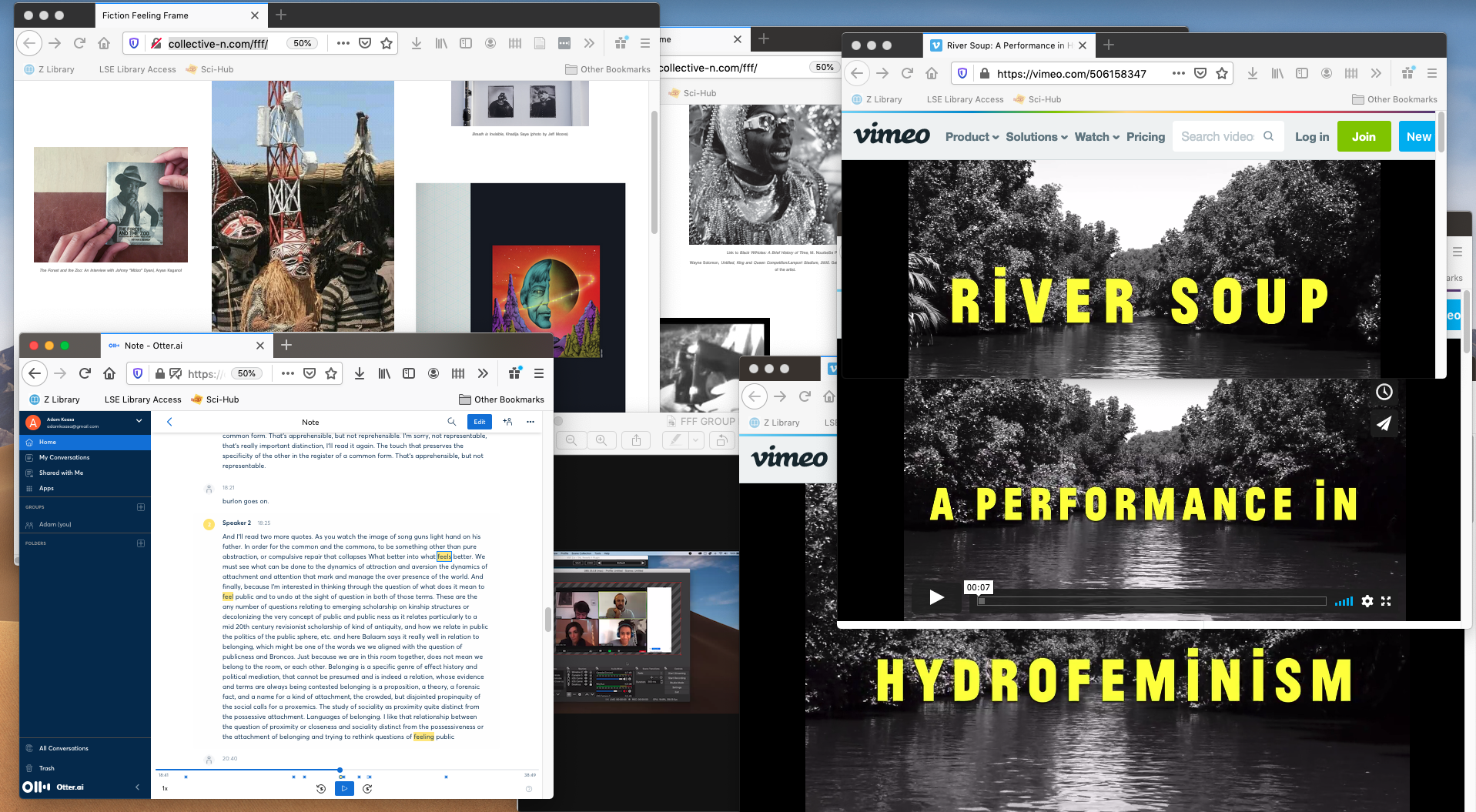Click the Log in link on Vimeo
Image resolution: width=1476 pixels, height=812 pixels.
coord(1312,137)
